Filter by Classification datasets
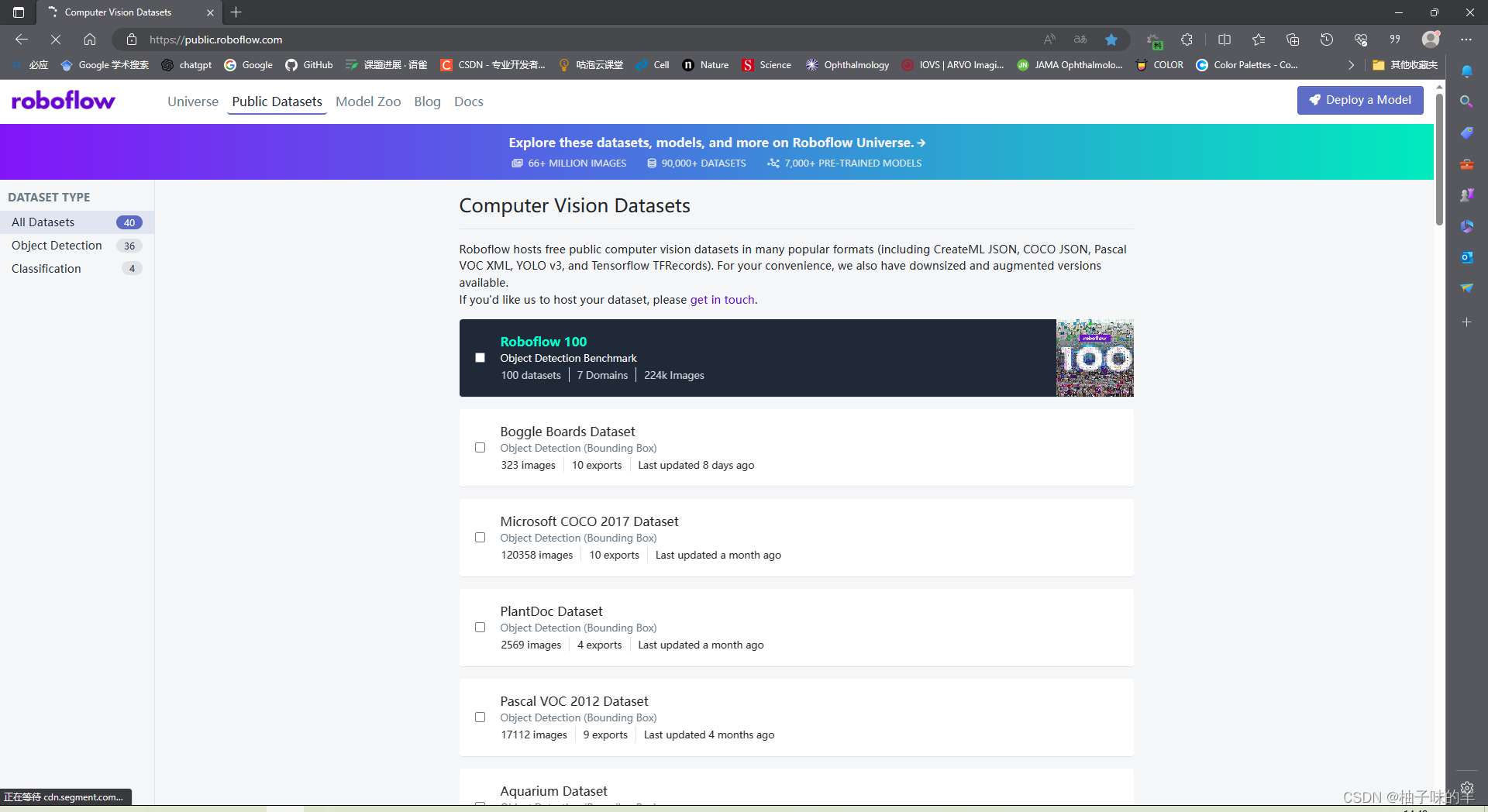This screenshot has height=812, width=1488. click(77, 269)
